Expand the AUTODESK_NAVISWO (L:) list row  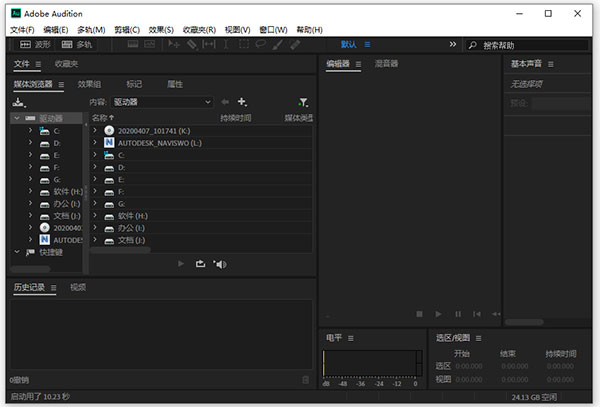click(95, 143)
